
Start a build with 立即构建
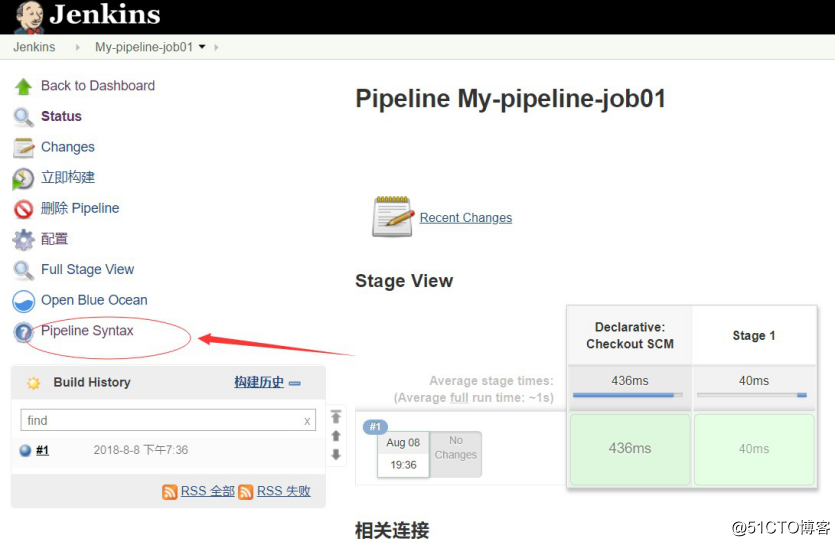[x=68, y=177]
